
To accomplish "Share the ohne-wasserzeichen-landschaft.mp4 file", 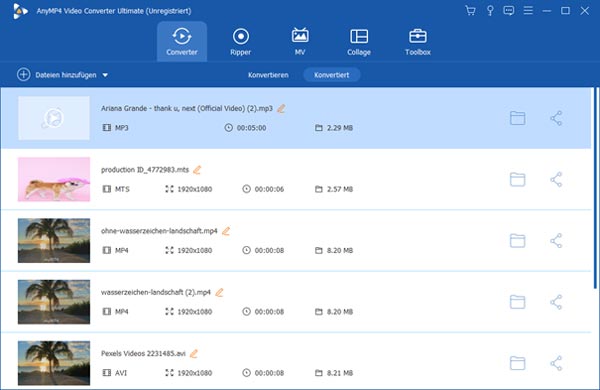I will click(x=556, y=241).
